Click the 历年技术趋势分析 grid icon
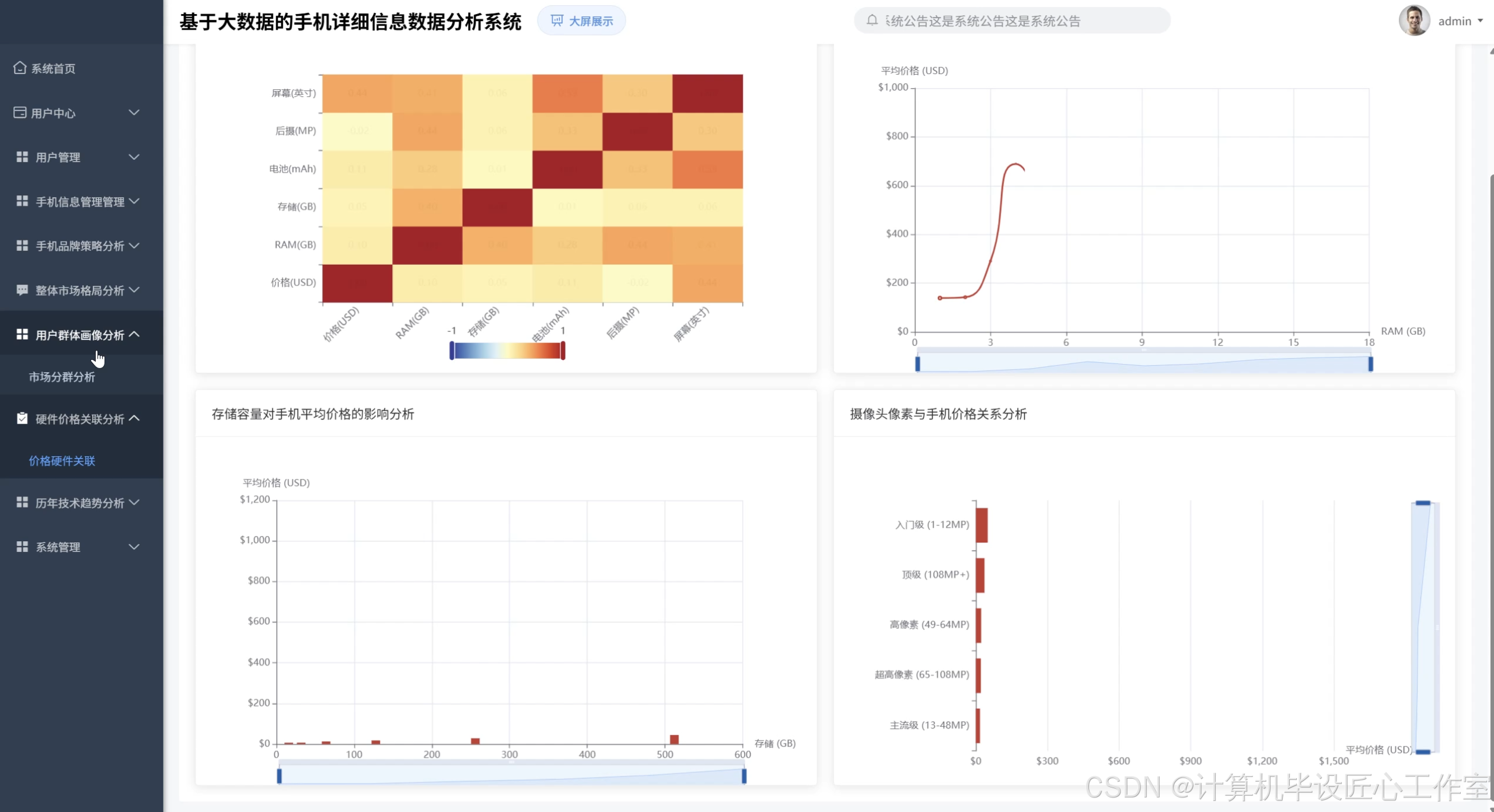 (22, 502)
